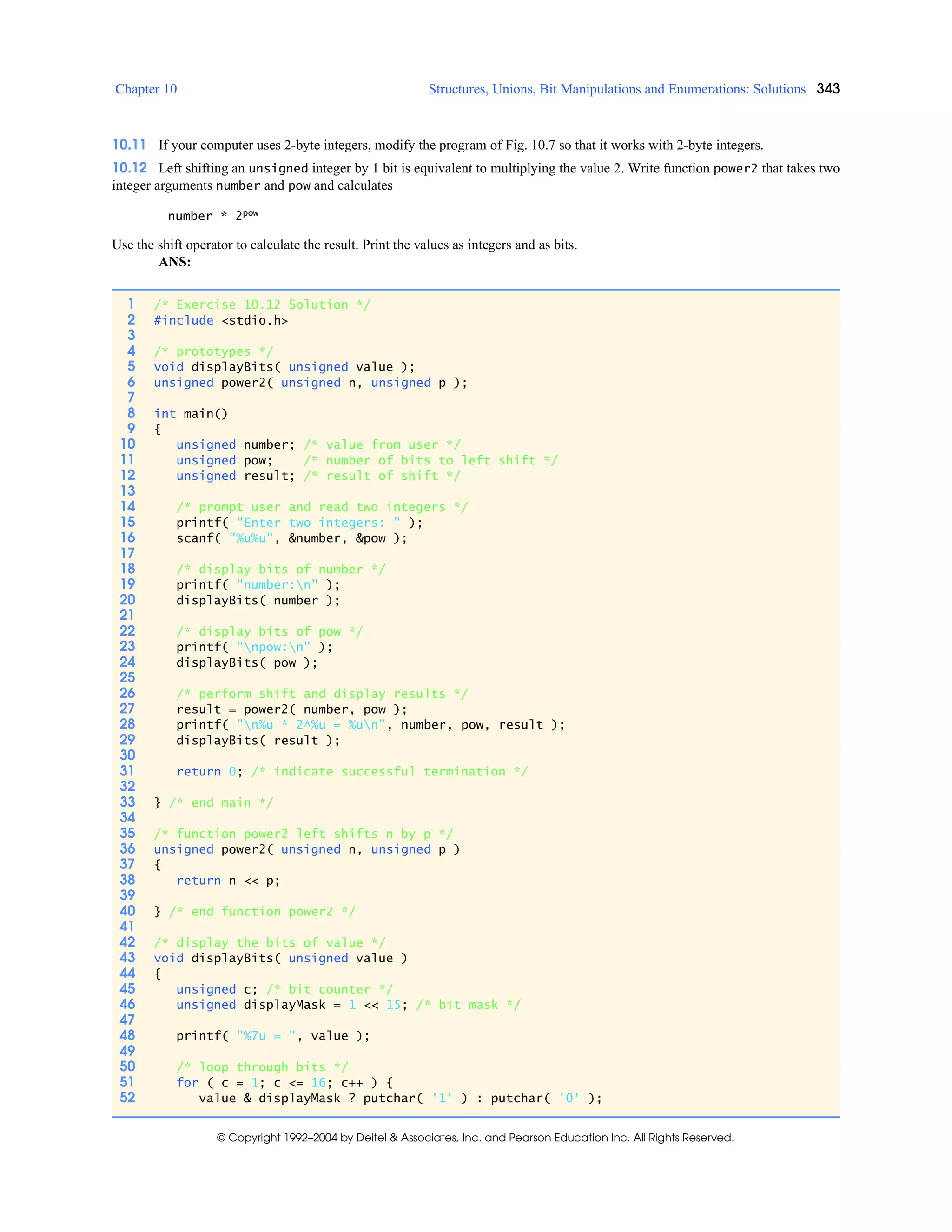Click the 'for ( c = 1; c <= 16; c++ )' line
952x1232 pixels.
tap(284, 1083)
